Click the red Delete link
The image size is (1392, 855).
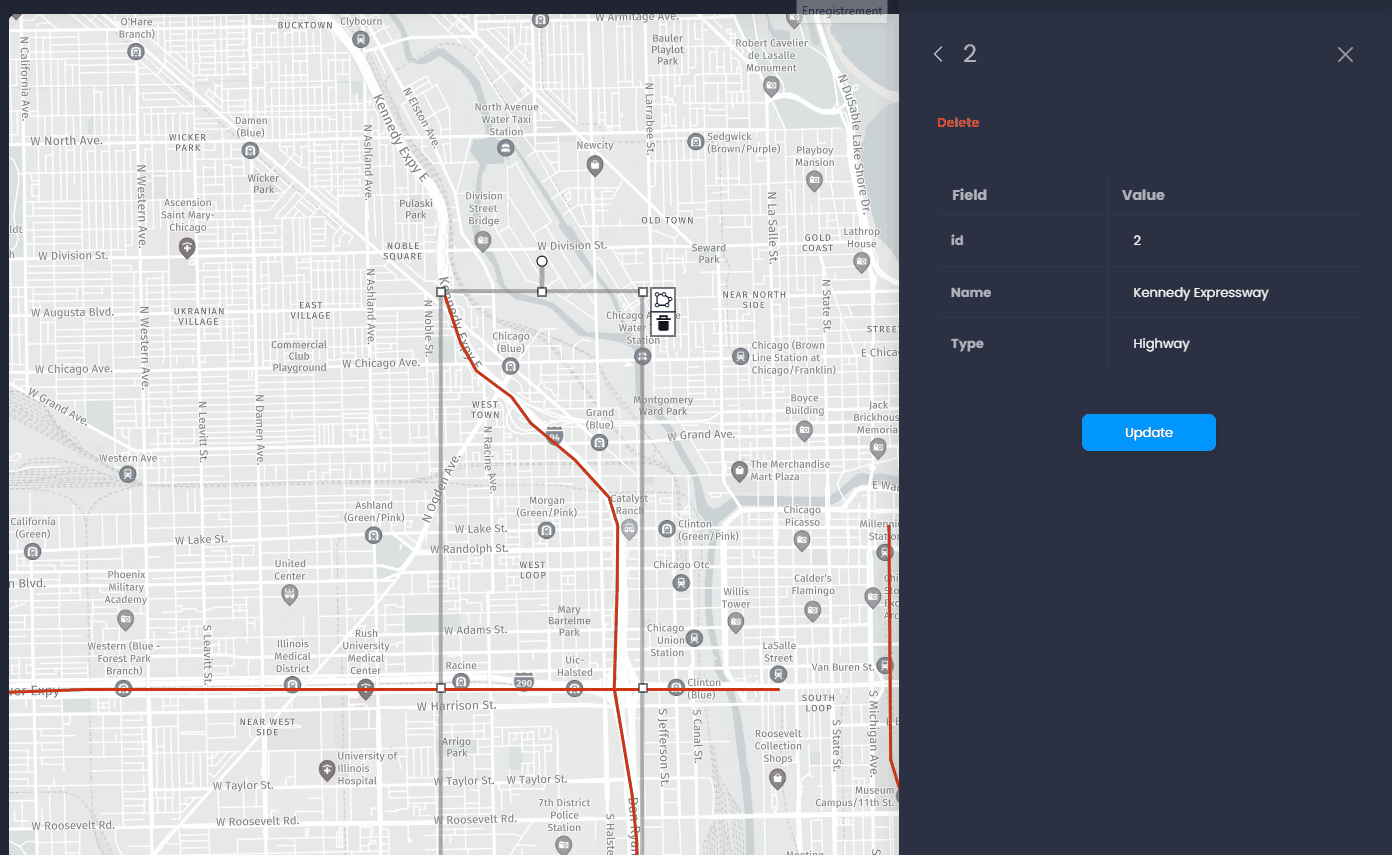[958, 122]
